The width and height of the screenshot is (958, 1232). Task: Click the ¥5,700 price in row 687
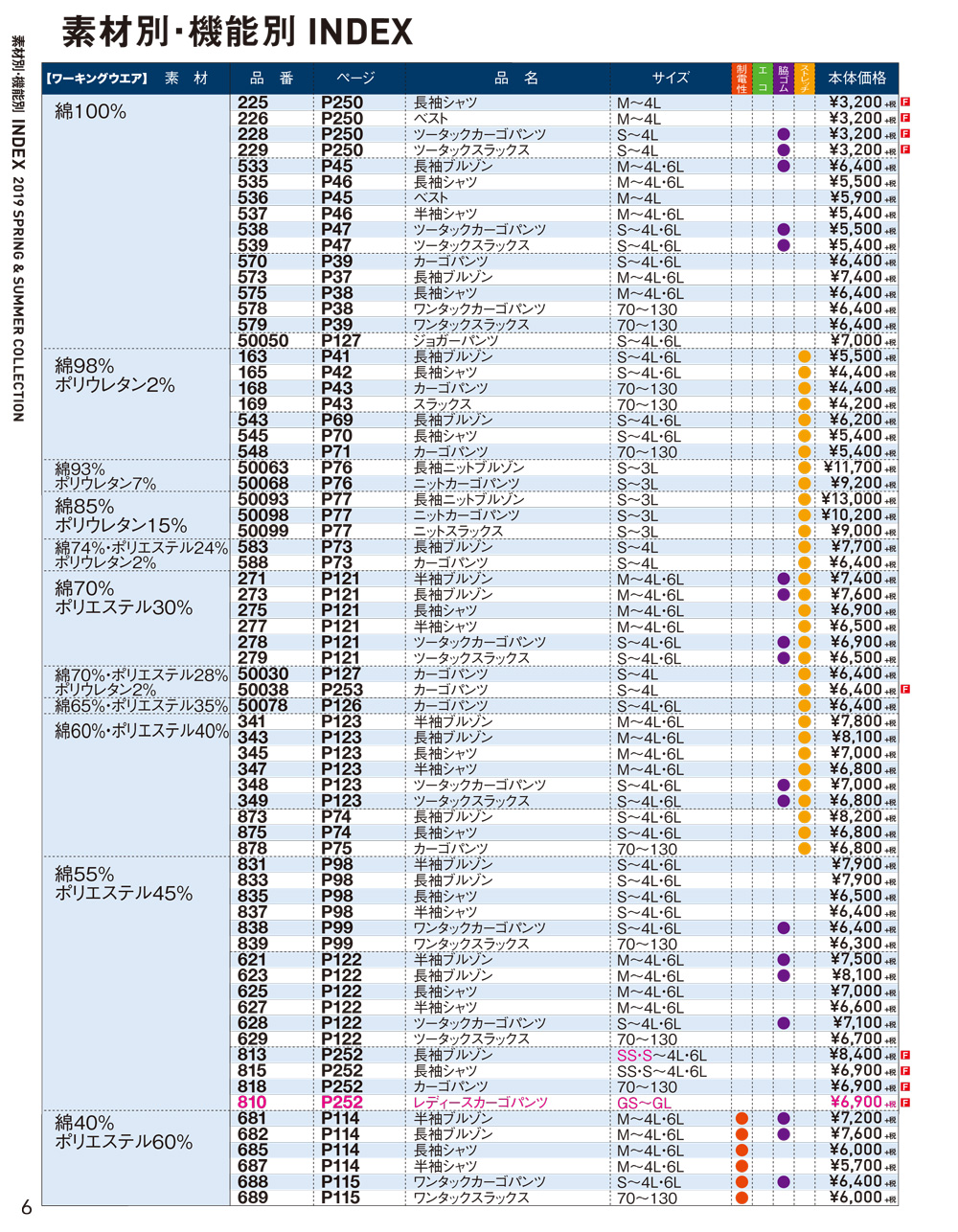[x=855, y=1166]
